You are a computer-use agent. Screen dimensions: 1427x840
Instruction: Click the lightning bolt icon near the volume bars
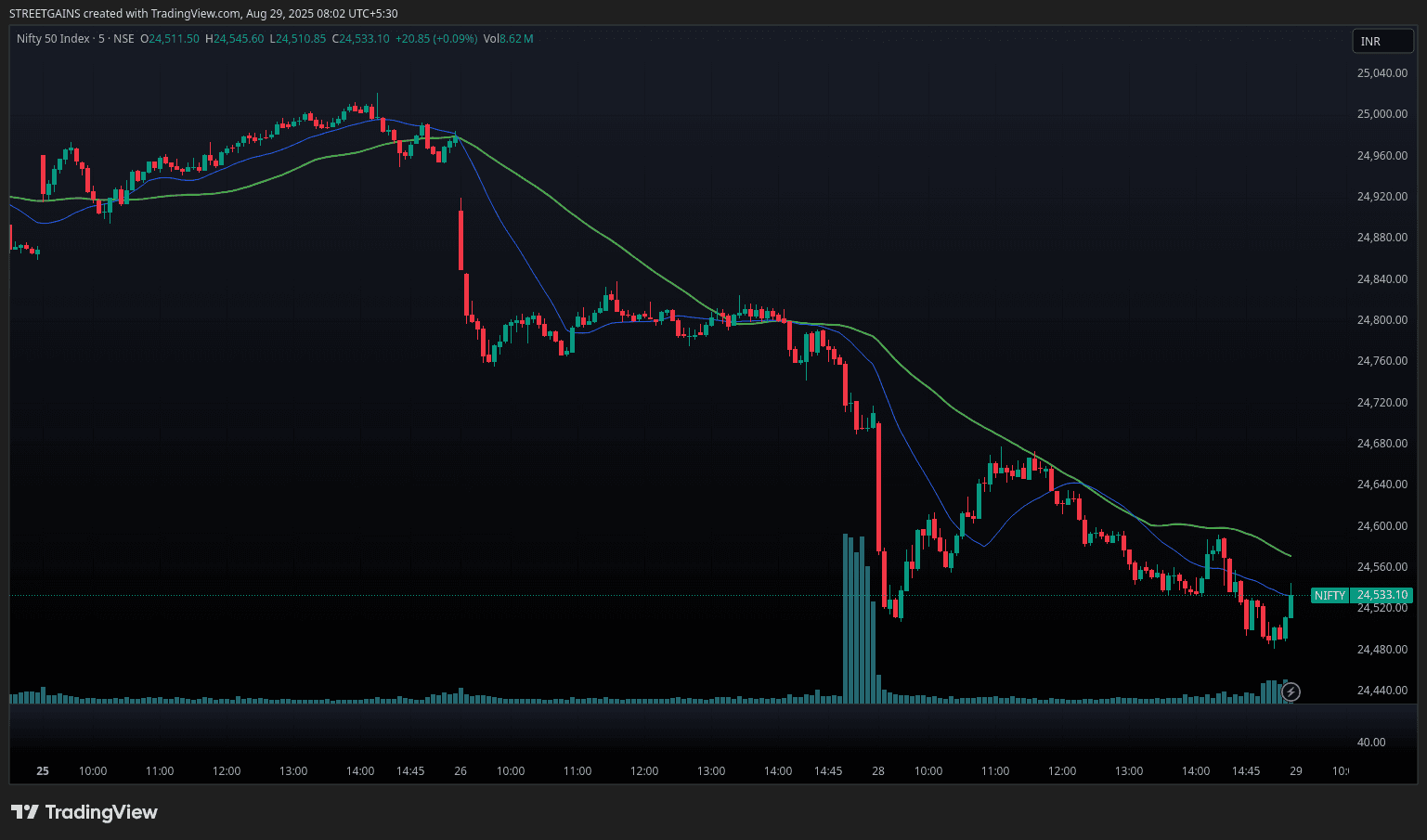[x=1291, y=691]
